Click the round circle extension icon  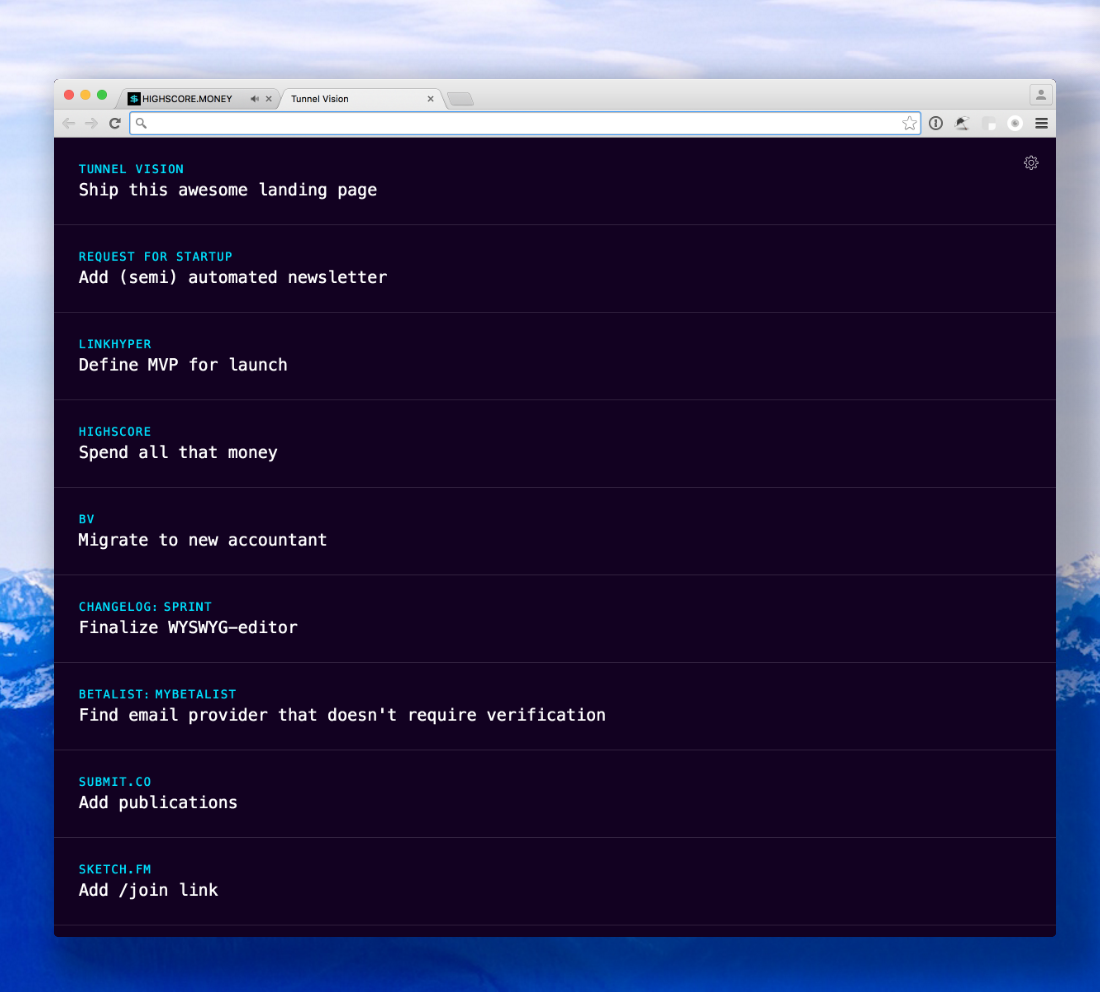tap(1014, 123)
